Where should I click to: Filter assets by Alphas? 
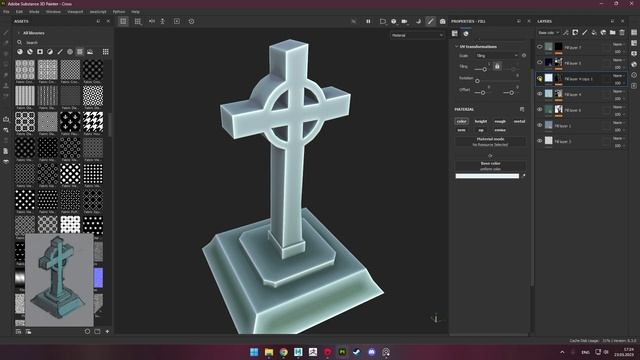pos(70,52)
